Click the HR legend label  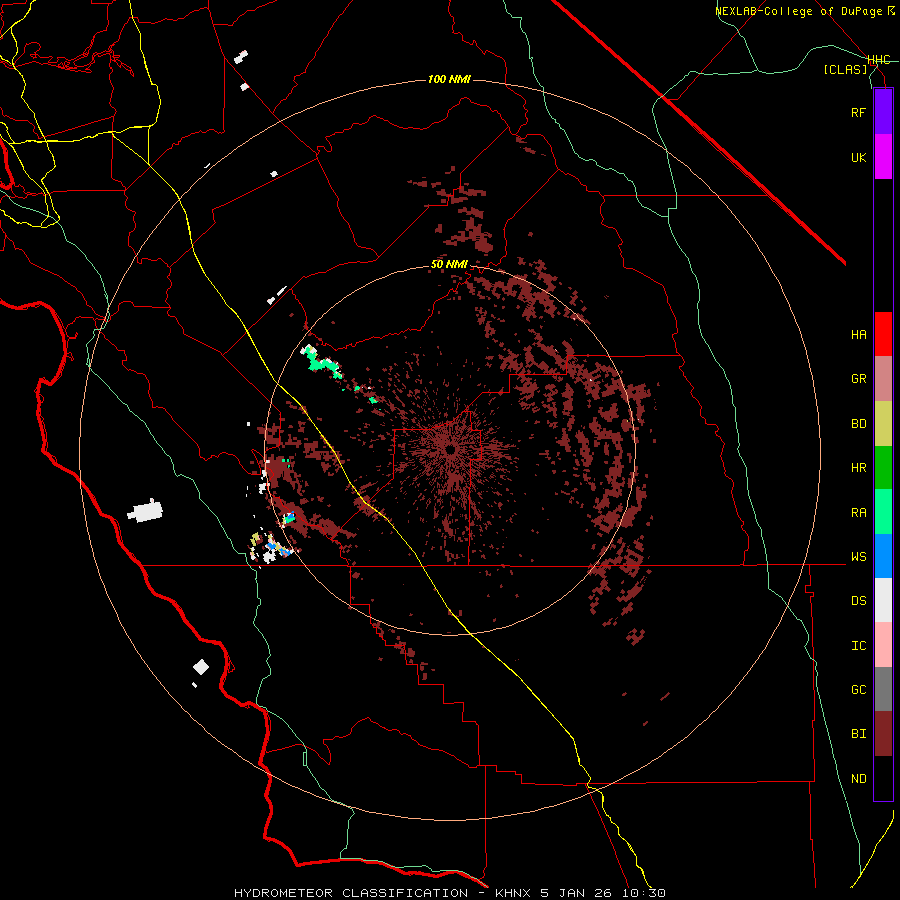[x=858, y=468]
